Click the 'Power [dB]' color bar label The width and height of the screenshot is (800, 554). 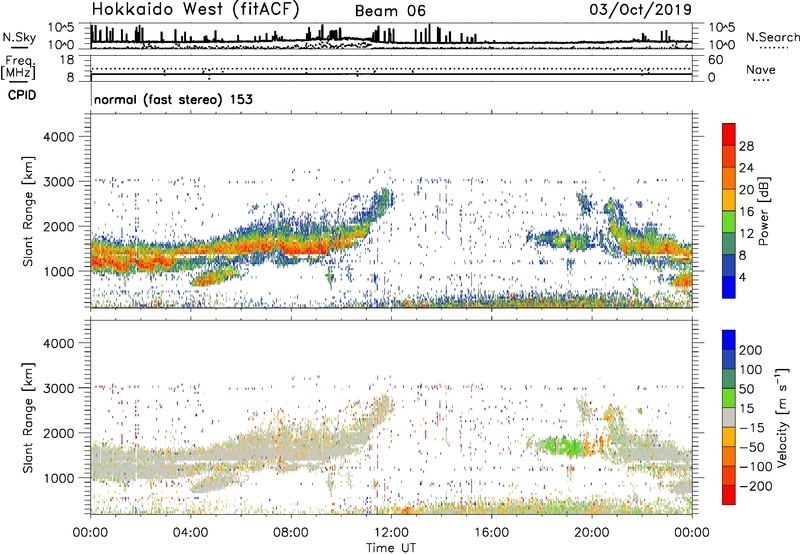(763, 211)
